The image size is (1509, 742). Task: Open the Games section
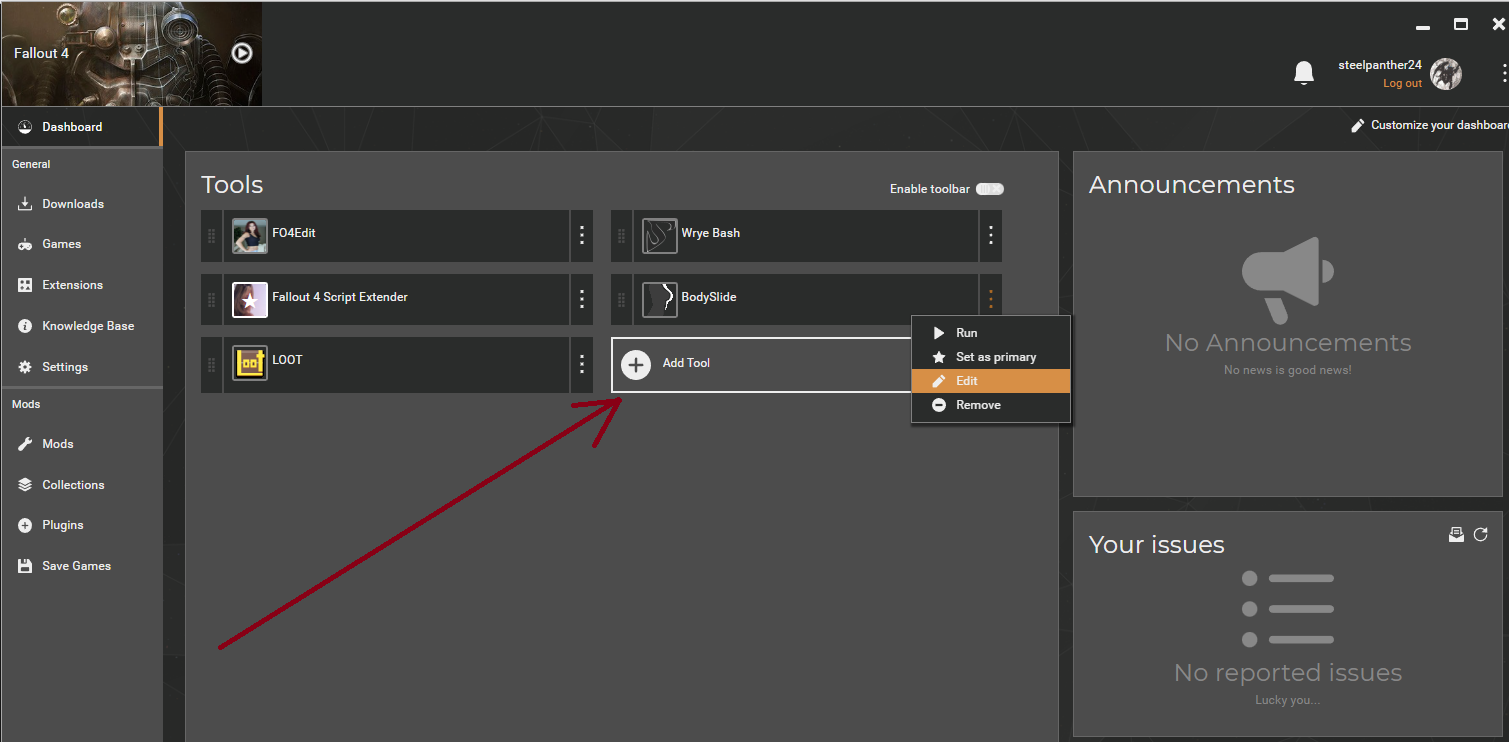[81, 244]
